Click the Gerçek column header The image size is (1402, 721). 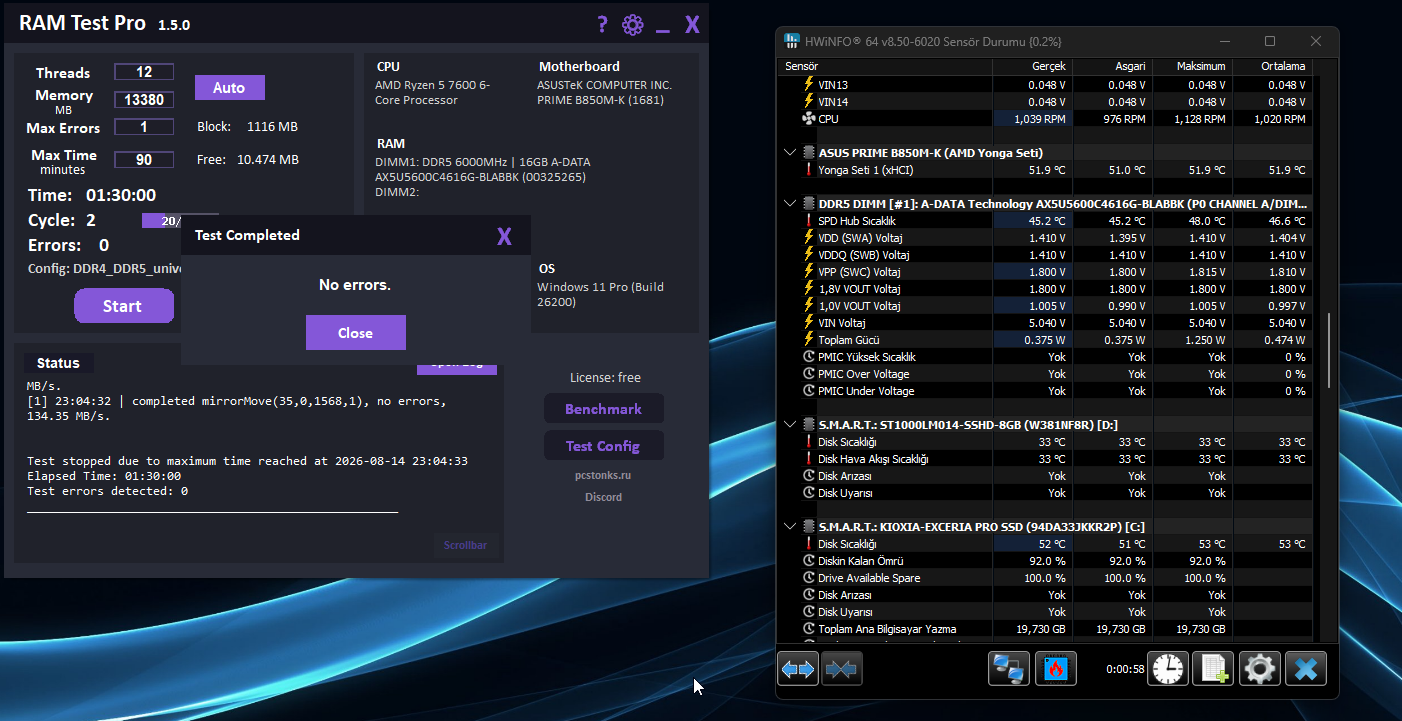pos(1031,66)
